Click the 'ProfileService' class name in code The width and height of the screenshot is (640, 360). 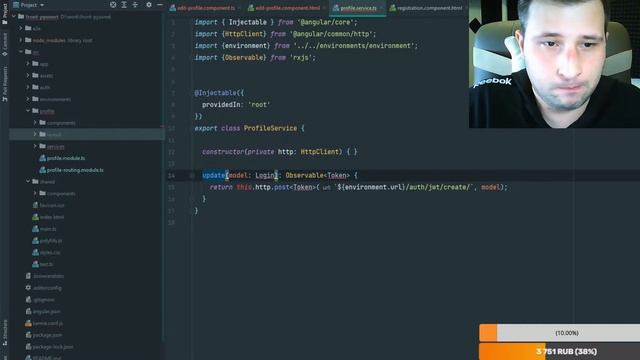click(x=270, y=128)
